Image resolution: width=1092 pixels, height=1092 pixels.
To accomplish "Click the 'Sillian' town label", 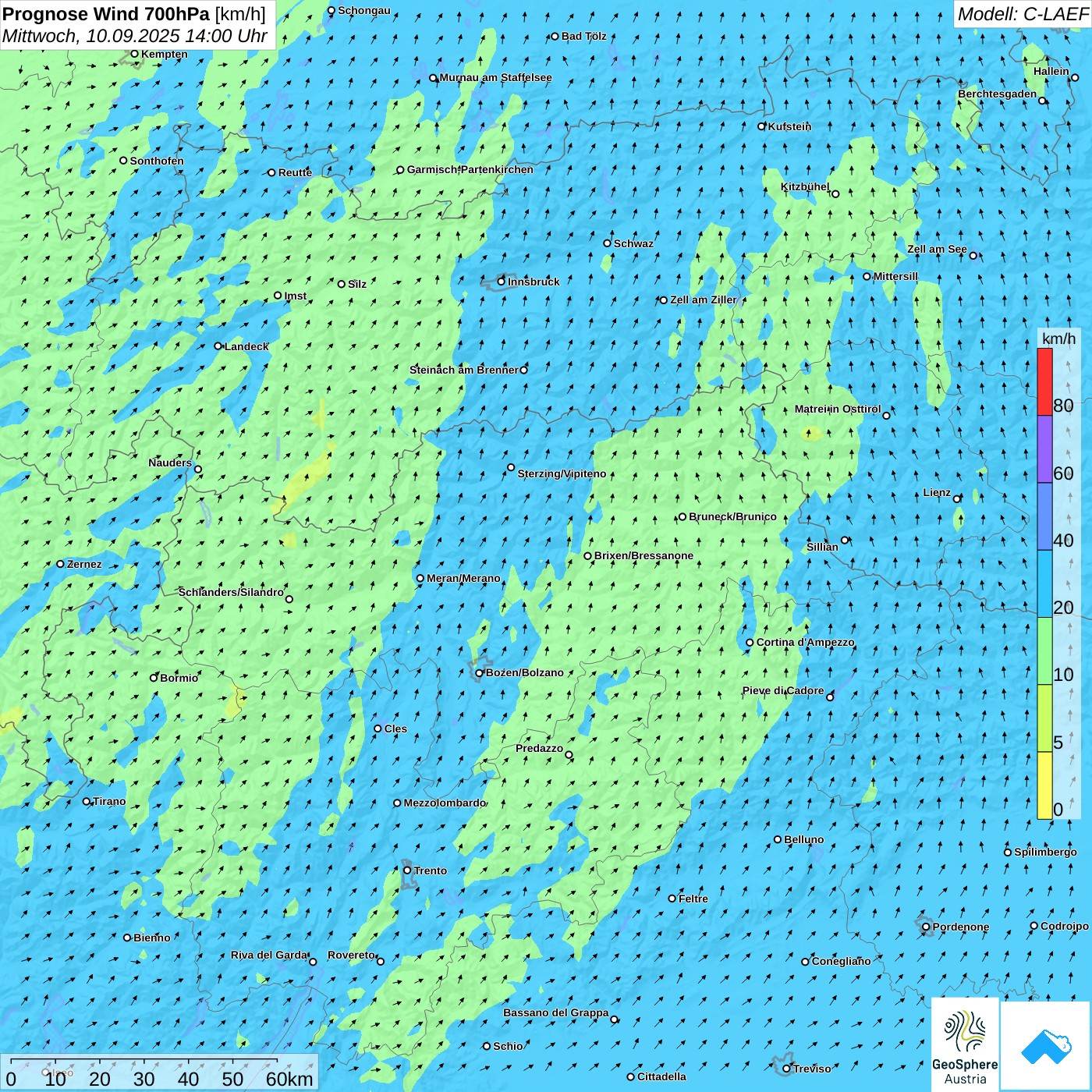I will click(822, 547).
